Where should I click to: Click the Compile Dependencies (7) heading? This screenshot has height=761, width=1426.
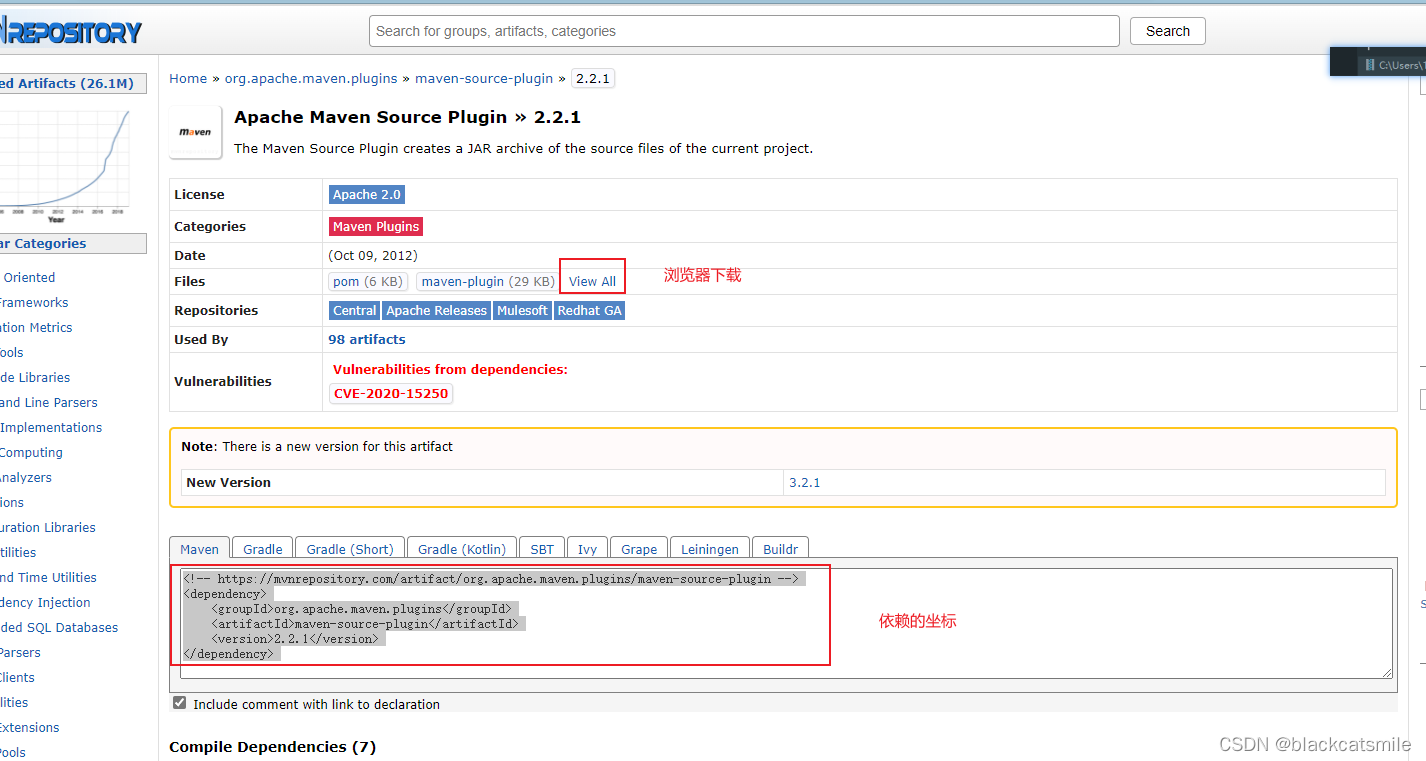[x=272, y=747]
